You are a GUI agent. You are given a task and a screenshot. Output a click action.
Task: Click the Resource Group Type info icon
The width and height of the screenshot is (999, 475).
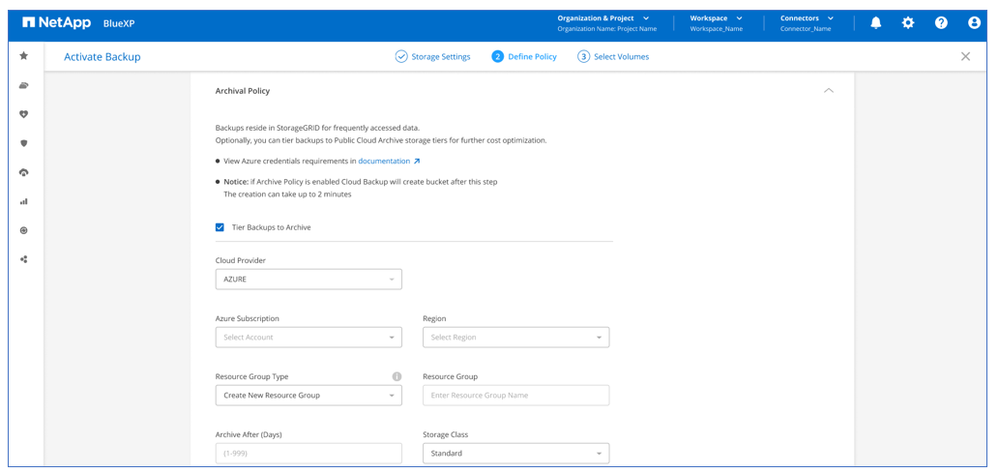[396, 377]
